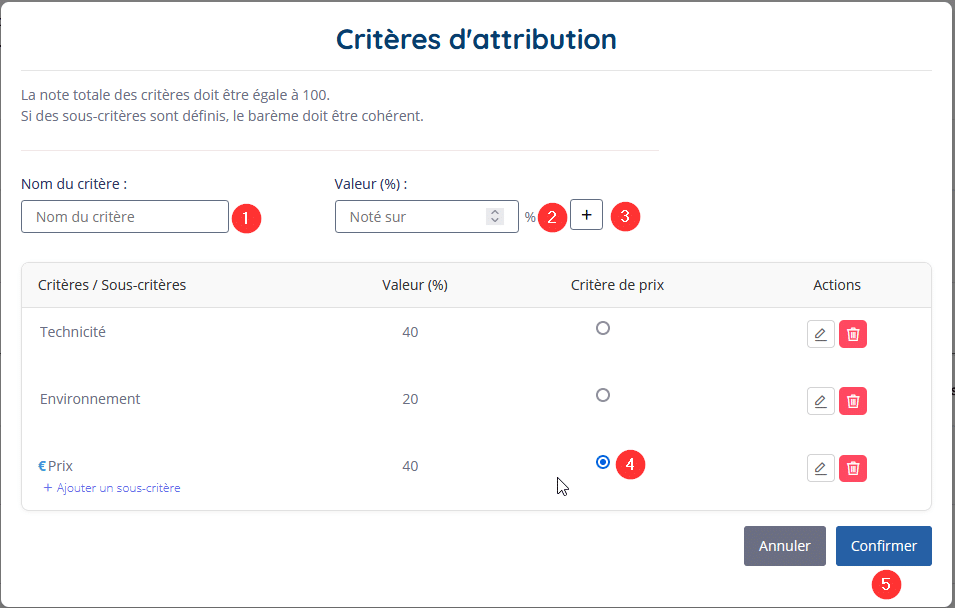The height and width of the screenshot is (608, 955).
Task: Adjust the Noté sur value stepper arrows
Action: click(x=495, y=216)
